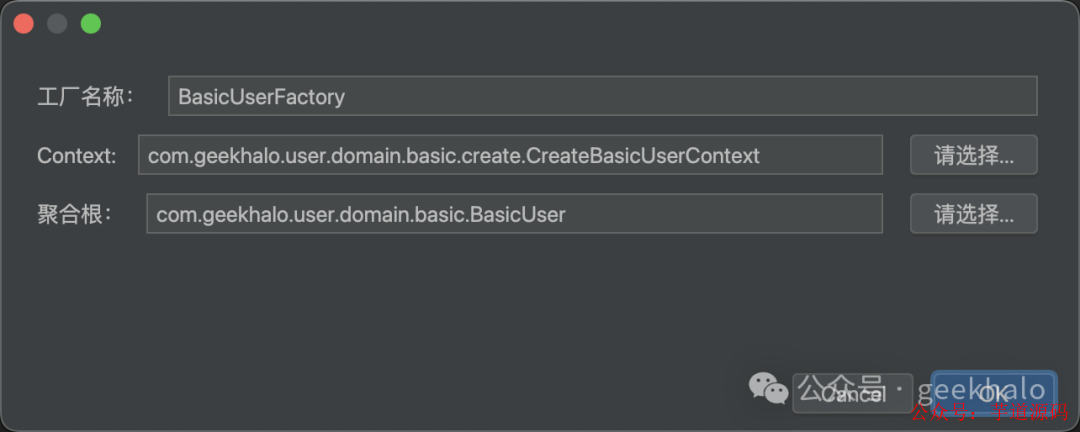Viewport: 1080px width, 432px height.
Task: Click the 聚合根 field containing BasicUser class
Action: (515, 214)
